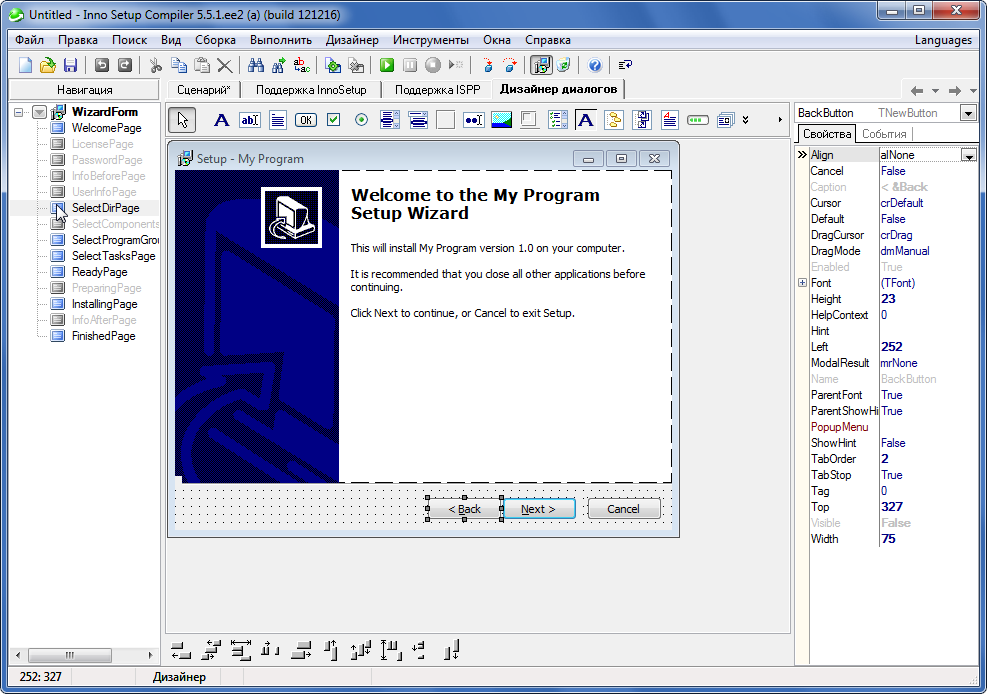Click the Save diskette icon in toolbar

point(70,65)
